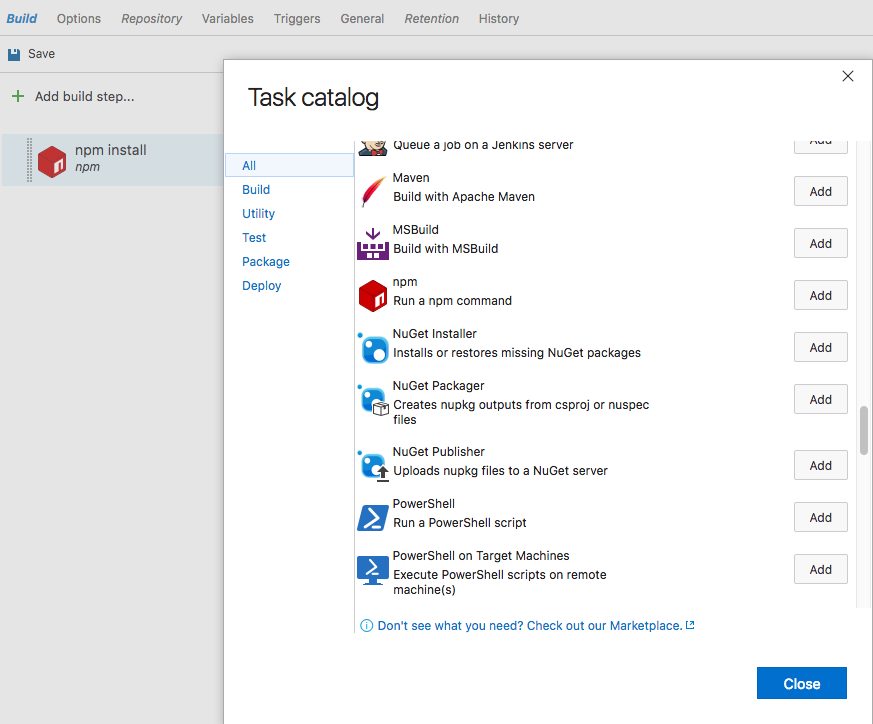Click the 'NuGet Packager' task title

[438, 385]
